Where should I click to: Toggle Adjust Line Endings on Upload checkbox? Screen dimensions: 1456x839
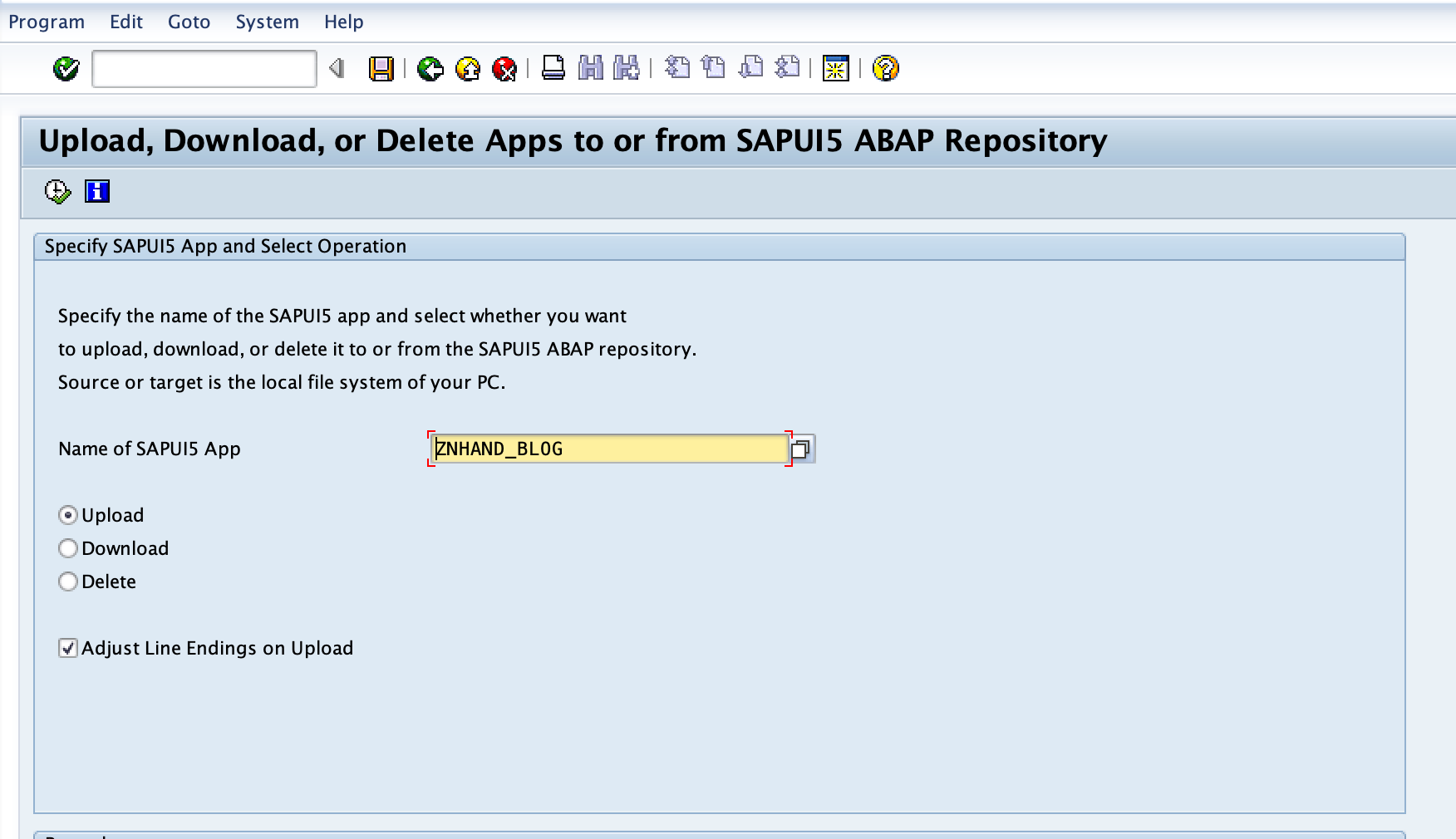click(x=68, y=648)
